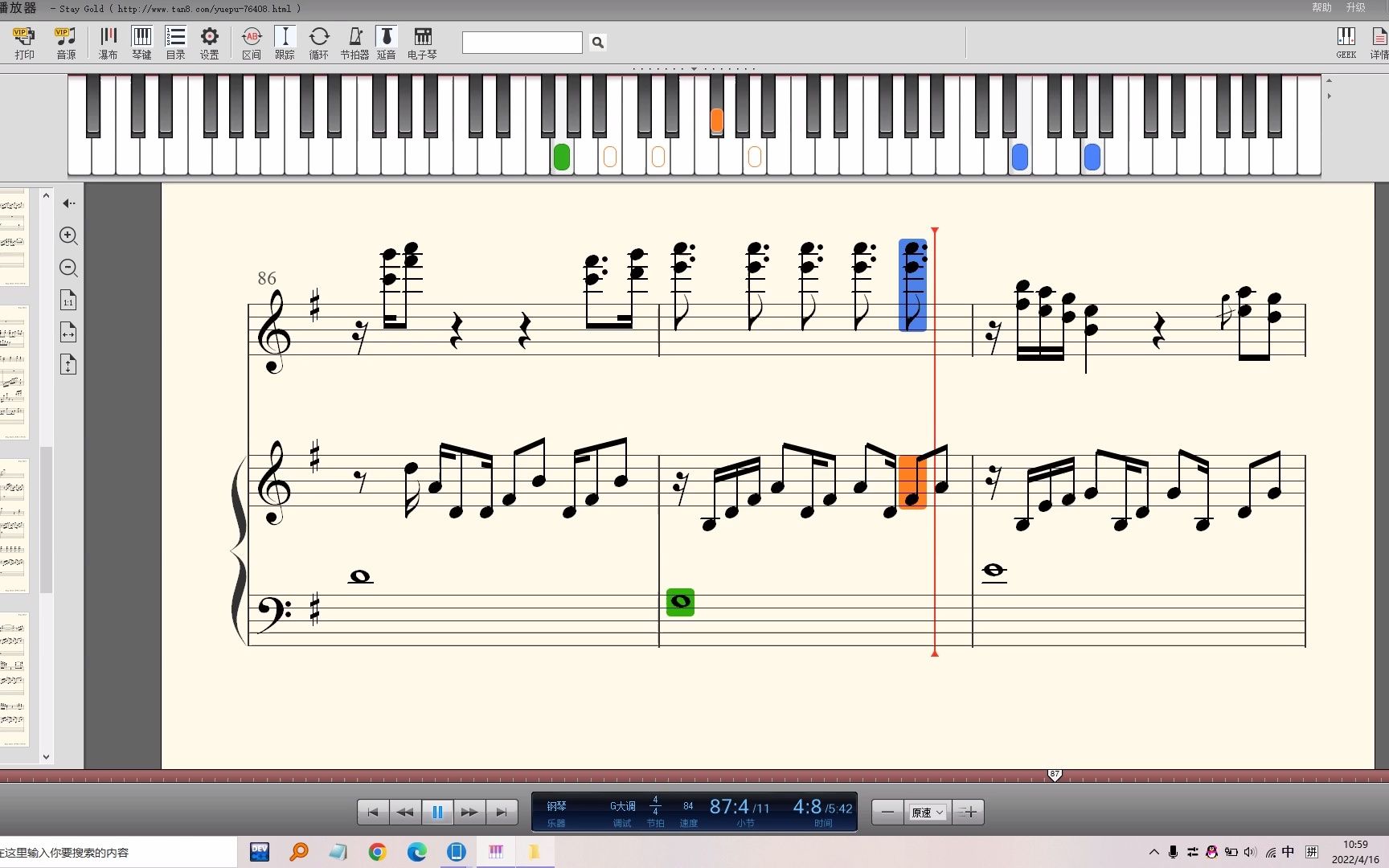This screenshot has width=1389, height=868.
Task: Open the piano app taskbar icon
Action: [x=495, y=852]
